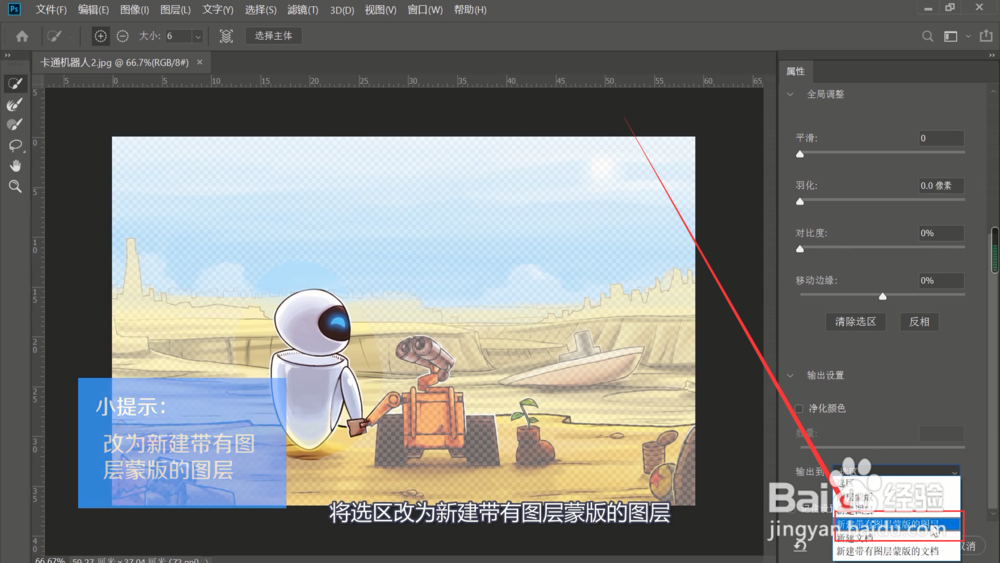Choose 新建带有图层蒙版的图层 option
1000x563 pixels.
tap(897, 524)
